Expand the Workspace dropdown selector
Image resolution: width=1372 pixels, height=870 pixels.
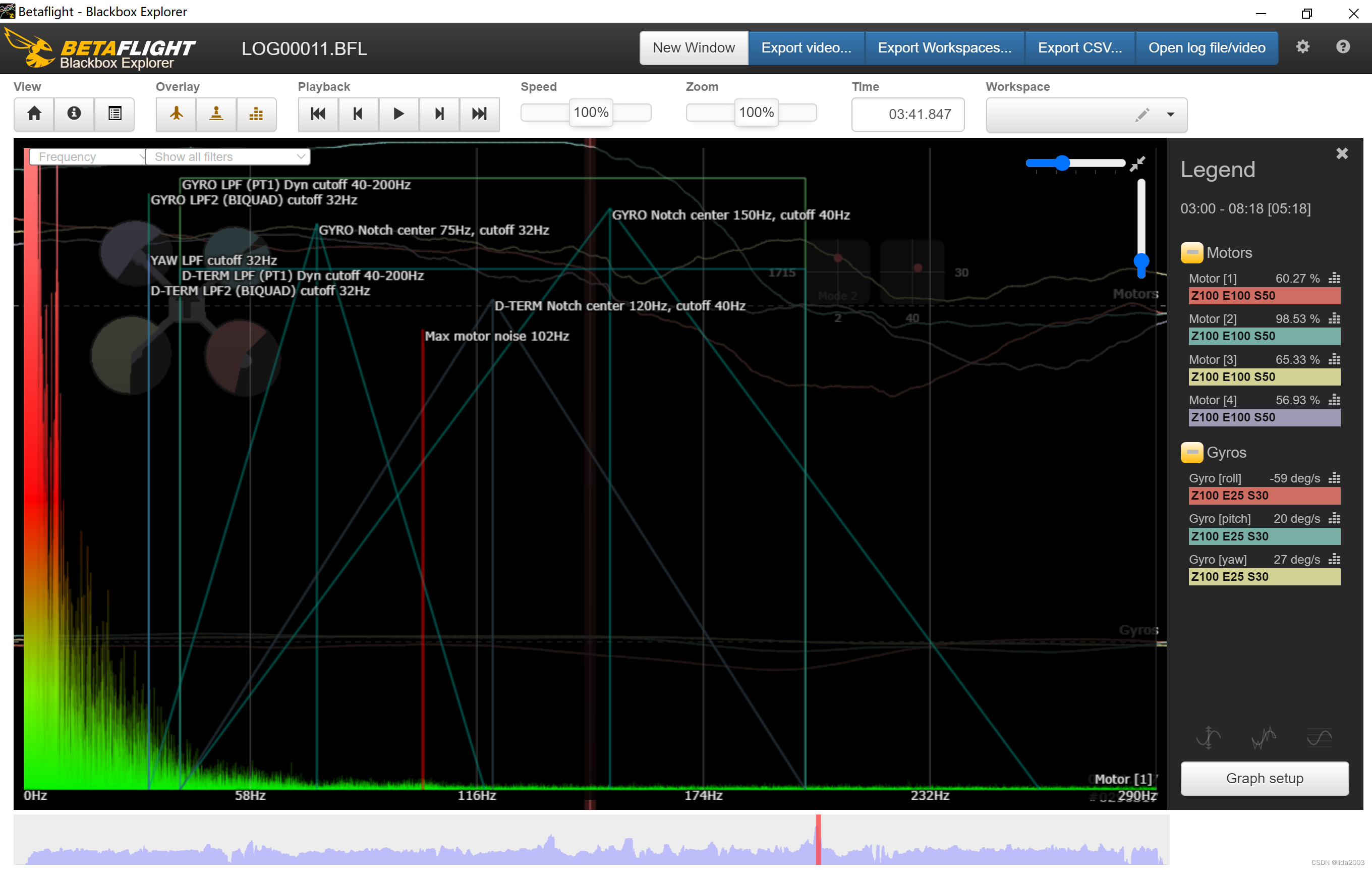[x=1172, y=113]
